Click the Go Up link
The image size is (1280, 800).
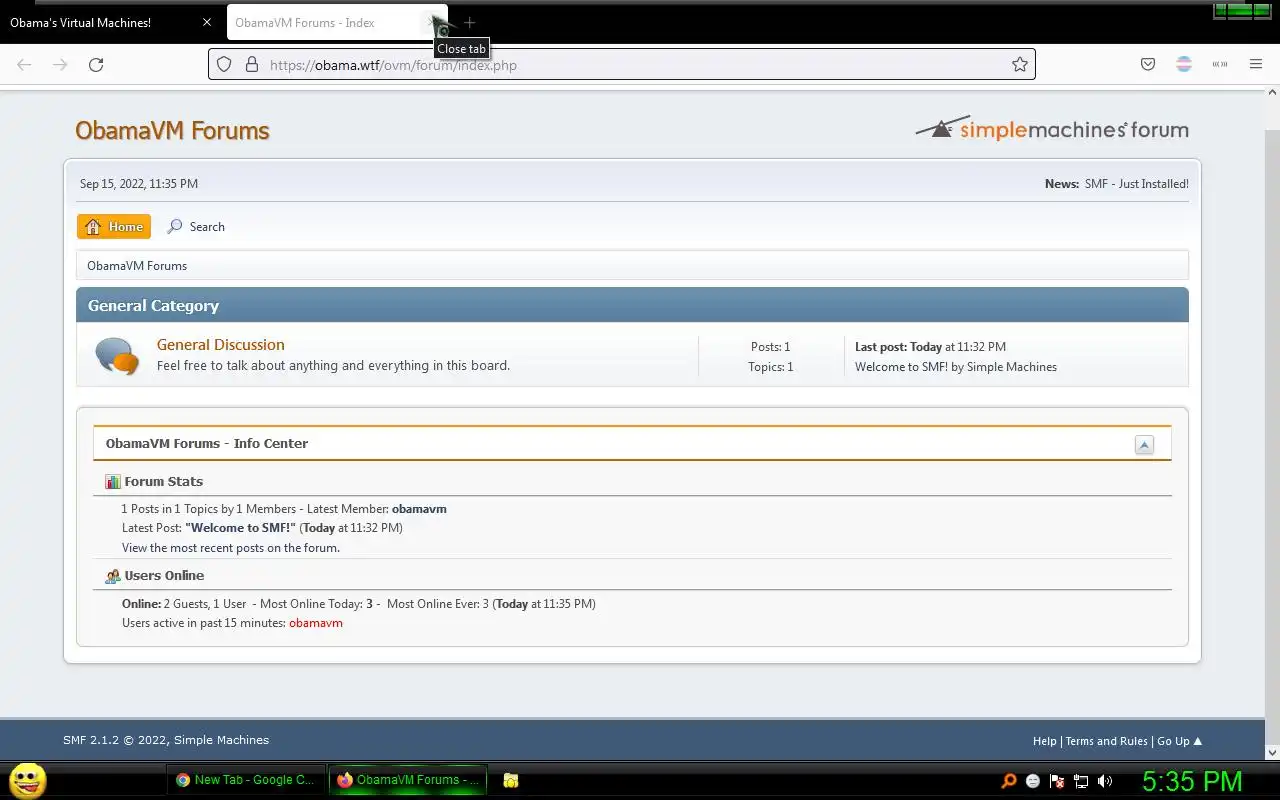pyautogui.click(x=1179, y=741)
